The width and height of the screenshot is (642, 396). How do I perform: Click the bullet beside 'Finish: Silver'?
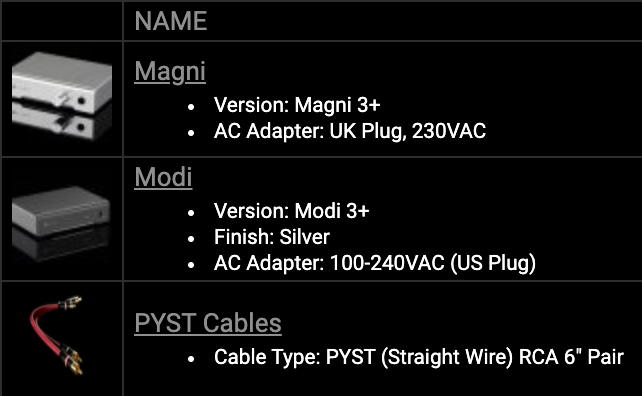191,239
